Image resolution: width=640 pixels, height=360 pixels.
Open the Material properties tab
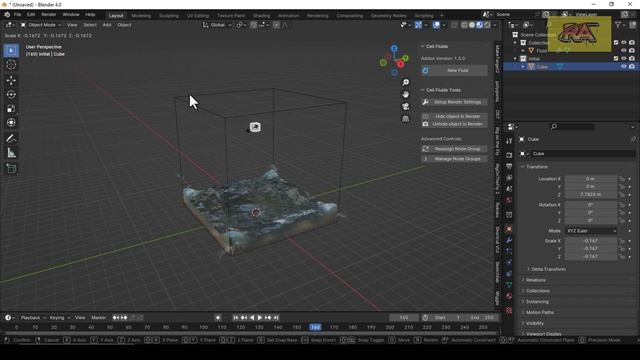click(x=509, y=296)
